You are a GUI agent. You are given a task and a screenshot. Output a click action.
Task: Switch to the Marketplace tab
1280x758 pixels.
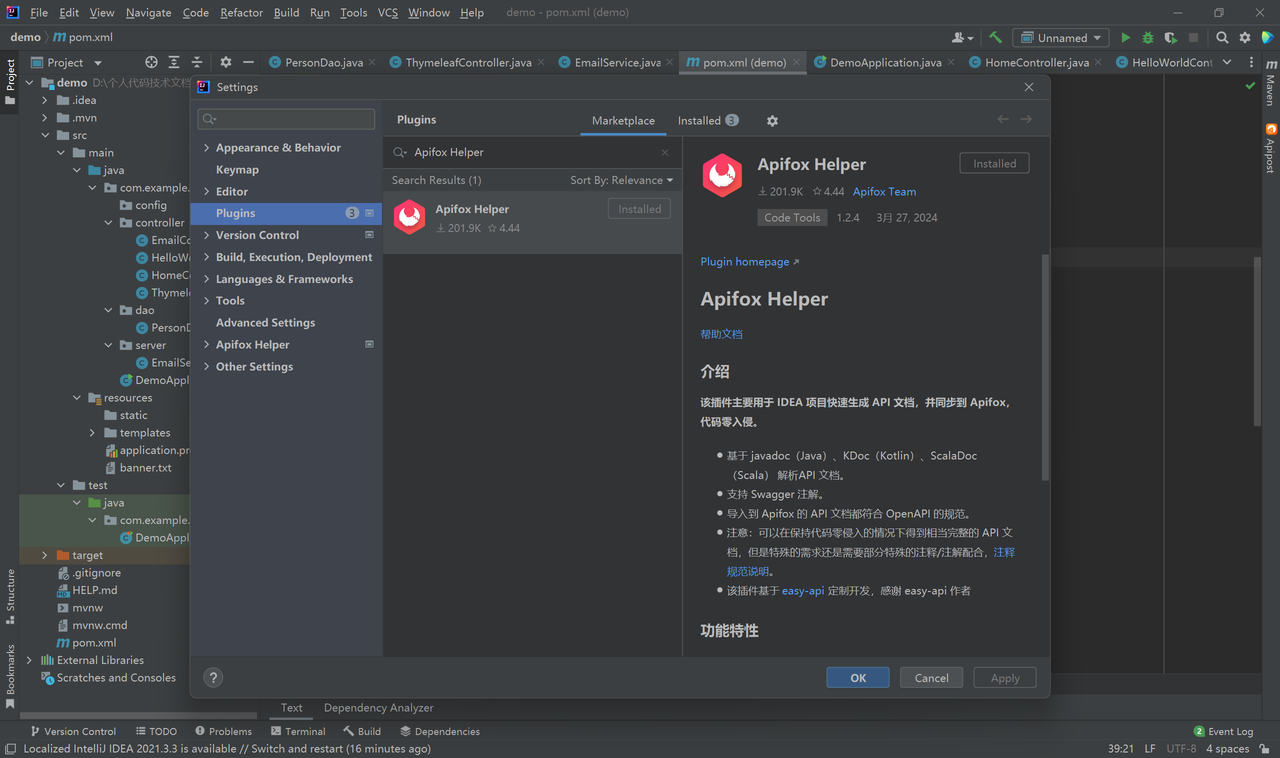[623, 120]
